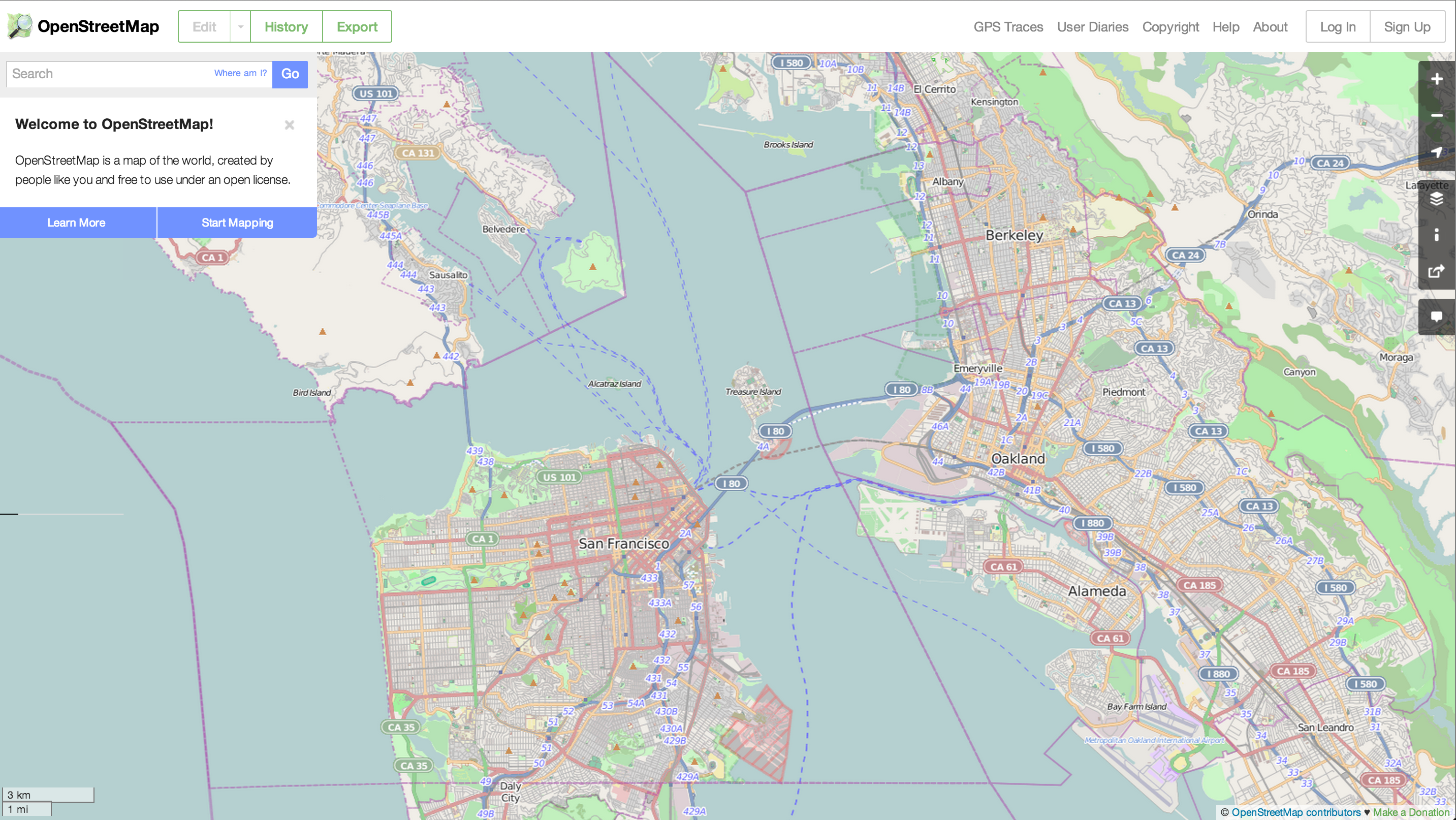Click the San Leandro label
This screenshot has width=1456, height=820.
(1325, 728)
